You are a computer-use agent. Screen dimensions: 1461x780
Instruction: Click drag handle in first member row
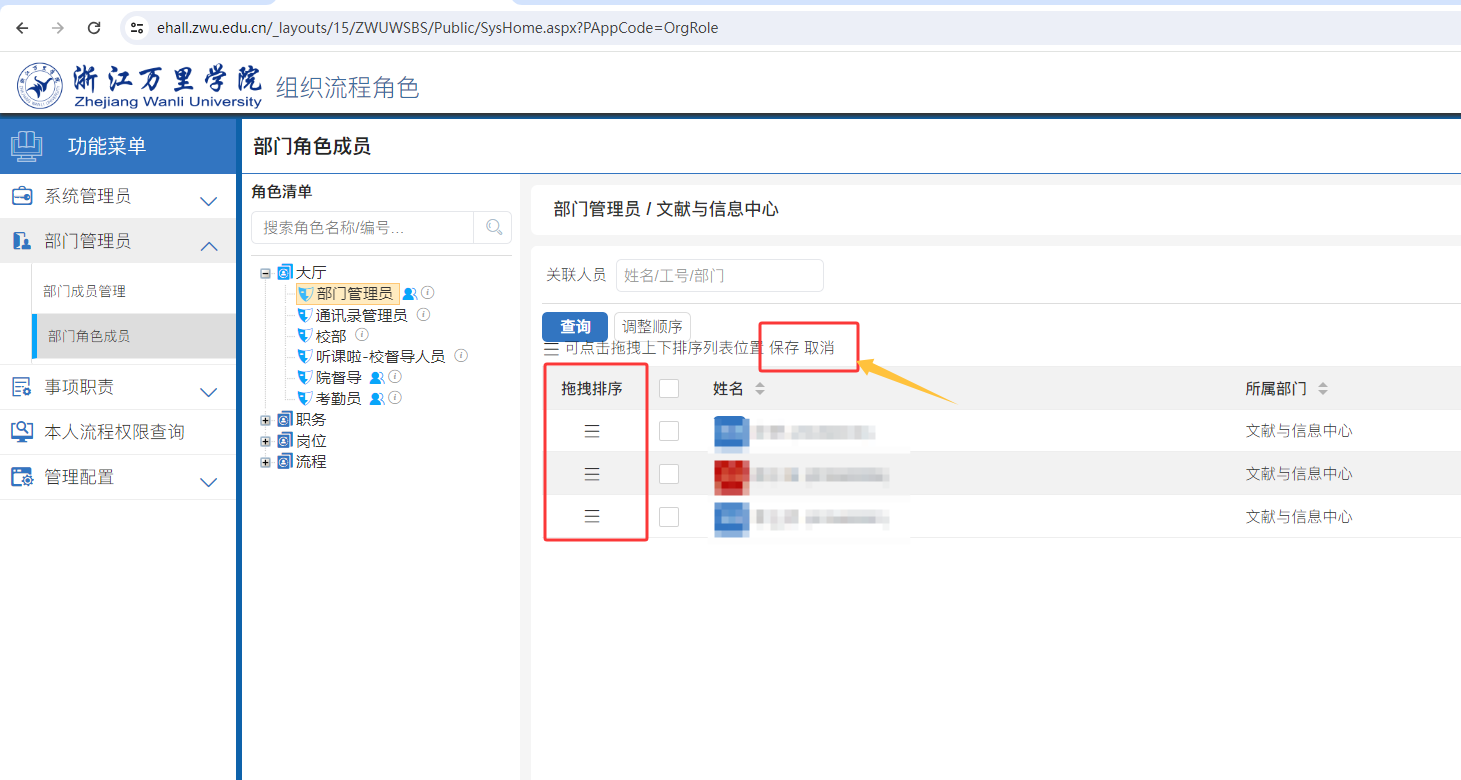tap(592, 431)
